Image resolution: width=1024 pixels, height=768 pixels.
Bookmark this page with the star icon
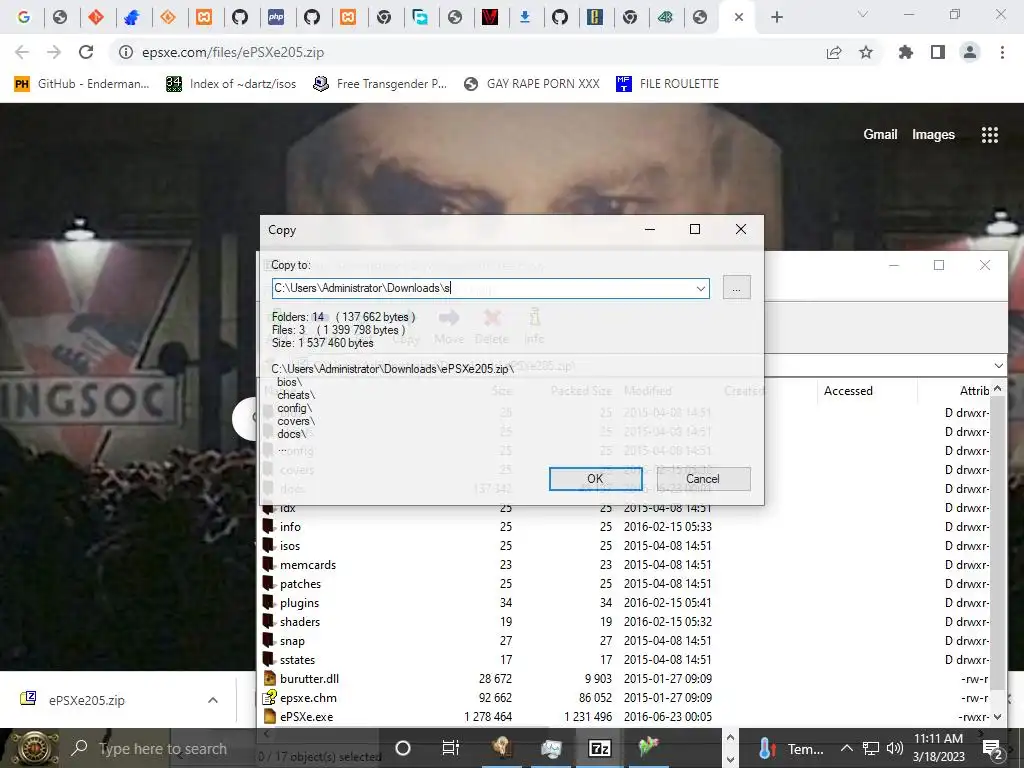coord(866,52)
